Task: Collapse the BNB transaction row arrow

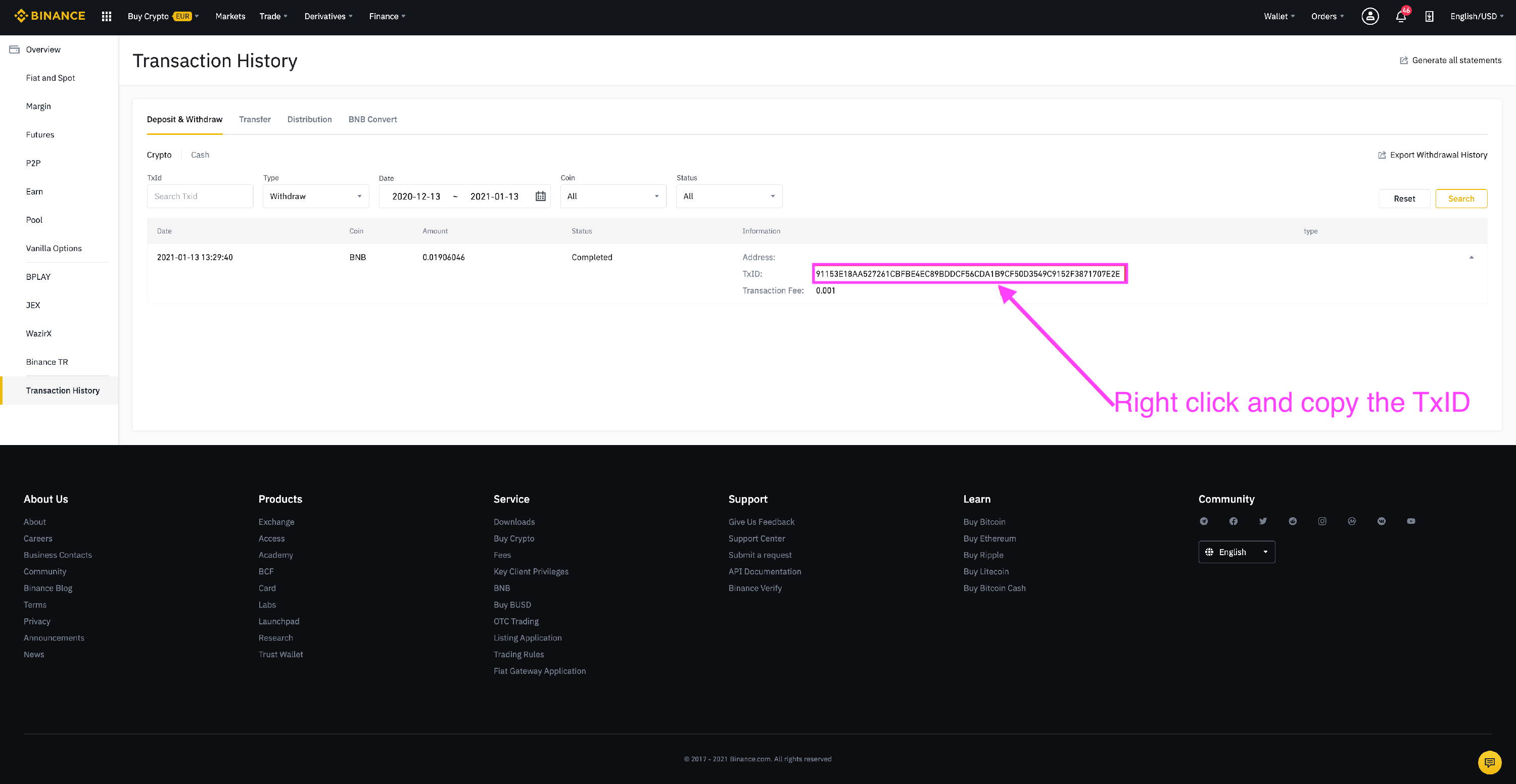Action: tap(1471, 257)
